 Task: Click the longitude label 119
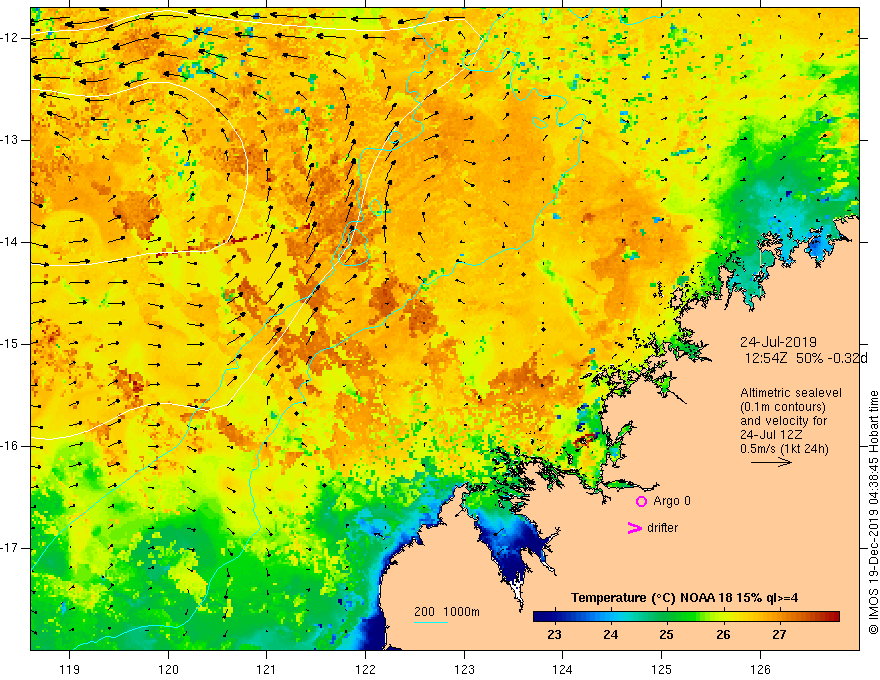(x=70, y=669)
